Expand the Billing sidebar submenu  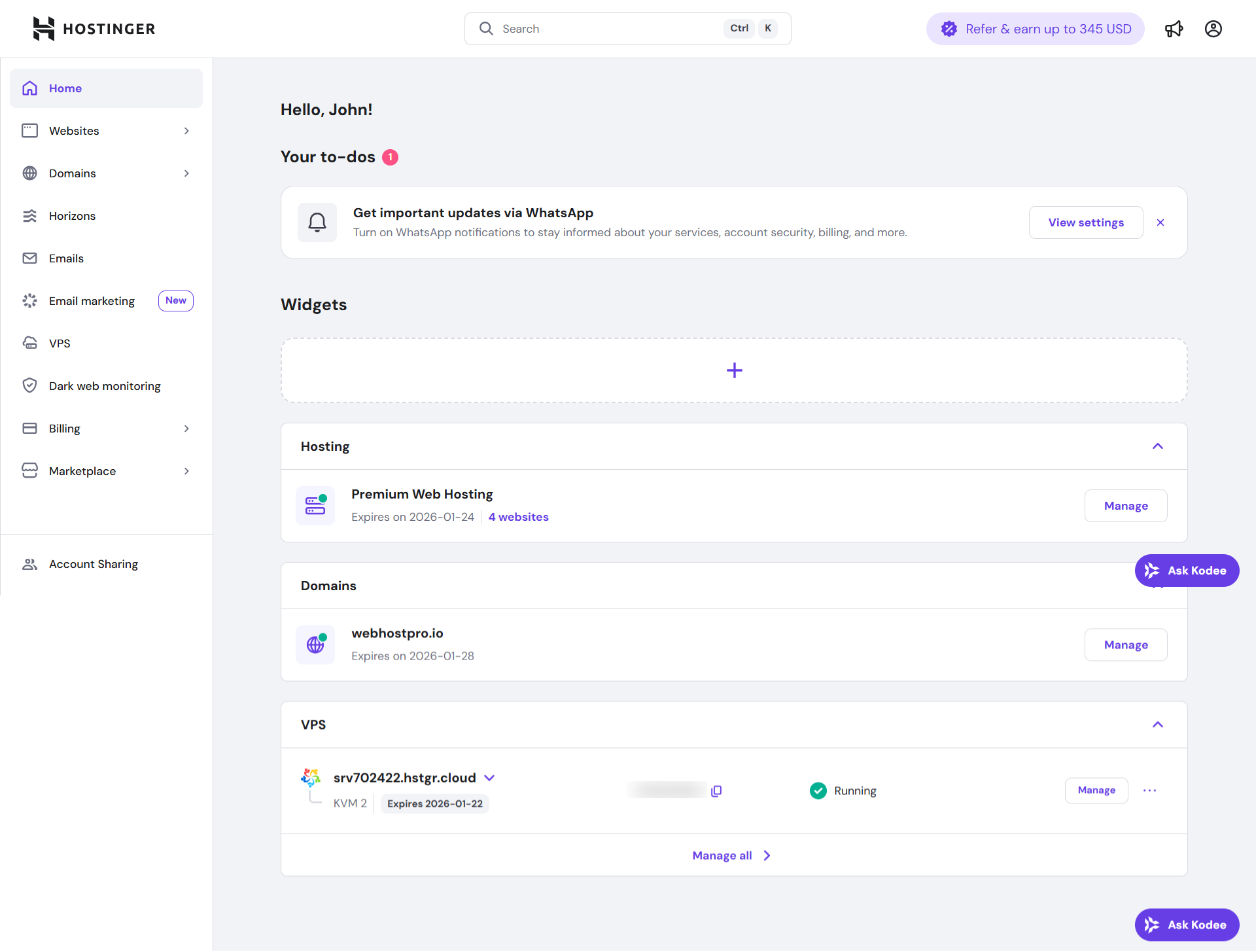click(x=186, y=429)
